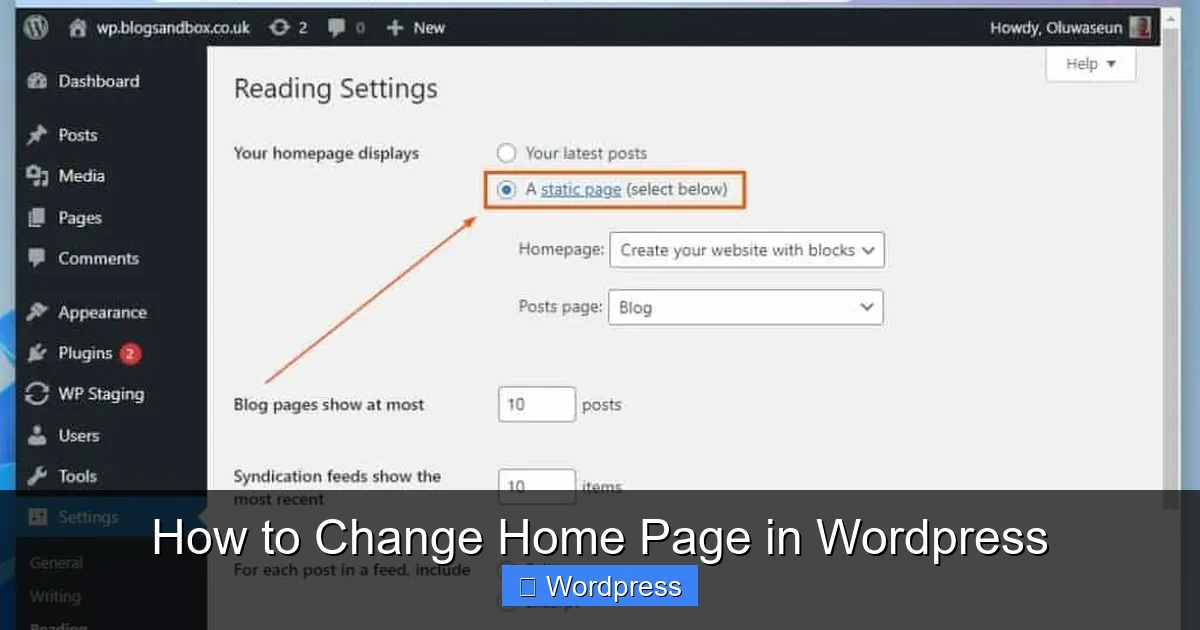
Task: Click the static page link
Action: (580, 189)
